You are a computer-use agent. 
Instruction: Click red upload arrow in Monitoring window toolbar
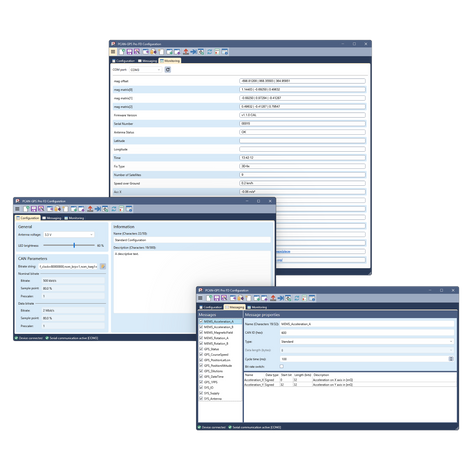[186, 52]
